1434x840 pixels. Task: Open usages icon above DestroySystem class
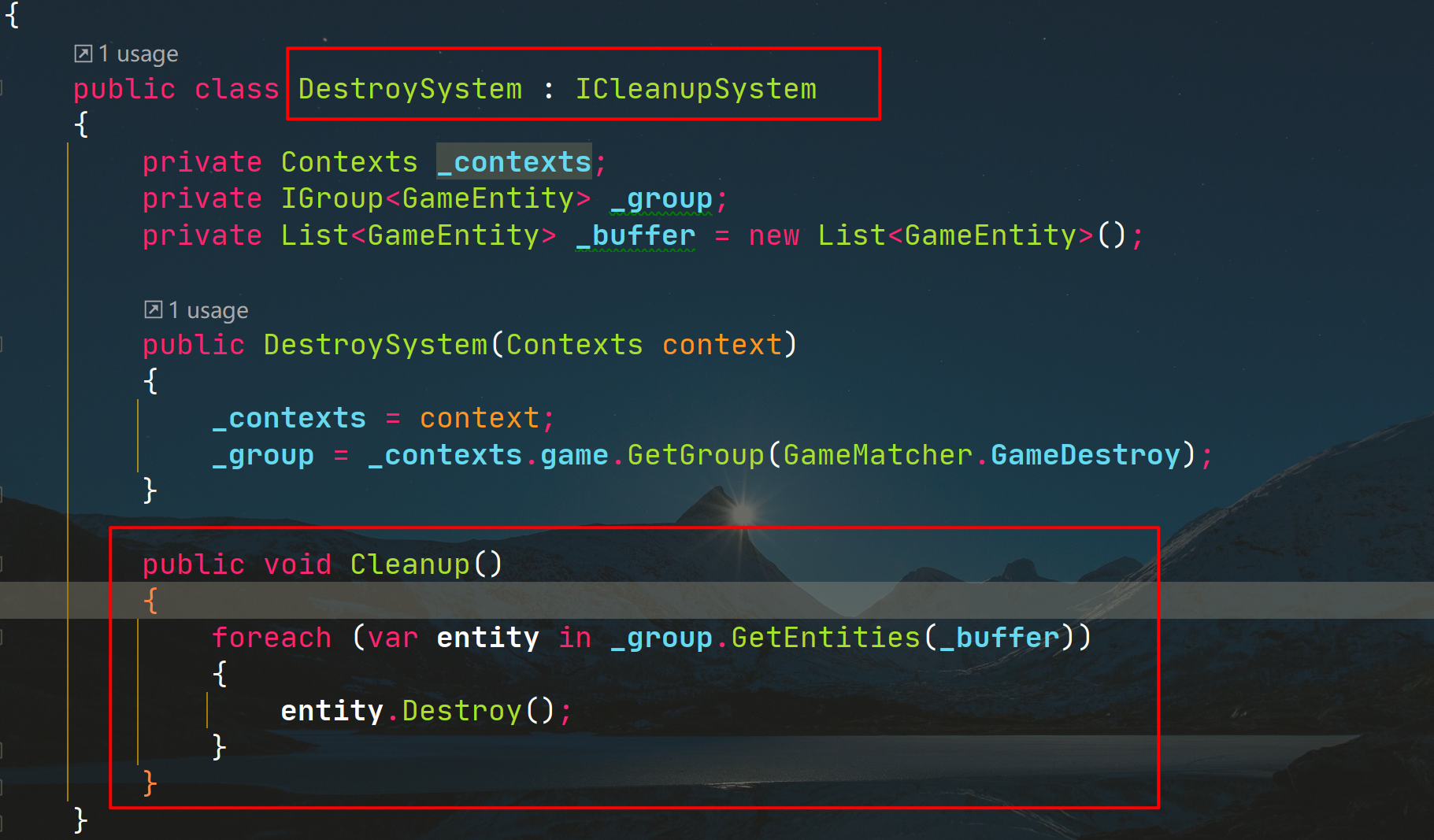(x=83, y=54)
